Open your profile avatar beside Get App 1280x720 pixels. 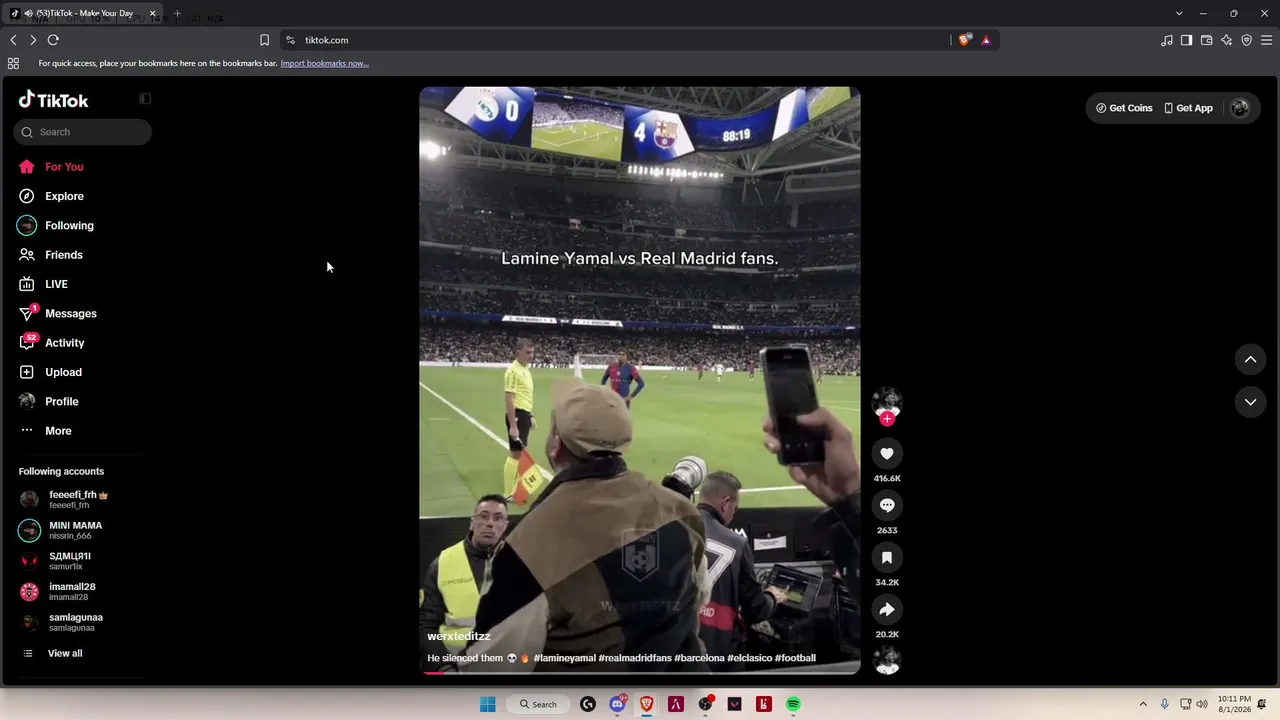click(x=1240, y=108)
